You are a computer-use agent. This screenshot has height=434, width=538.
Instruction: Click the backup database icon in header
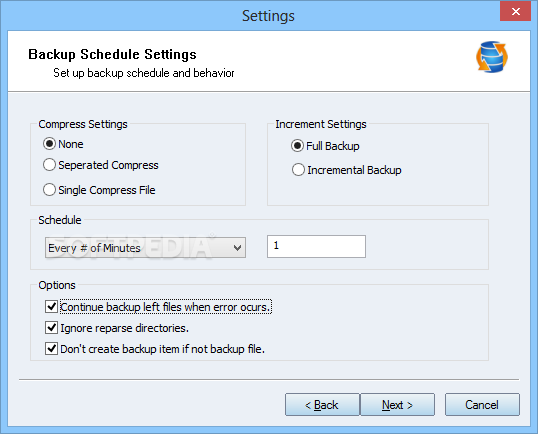tap(492, 57)
